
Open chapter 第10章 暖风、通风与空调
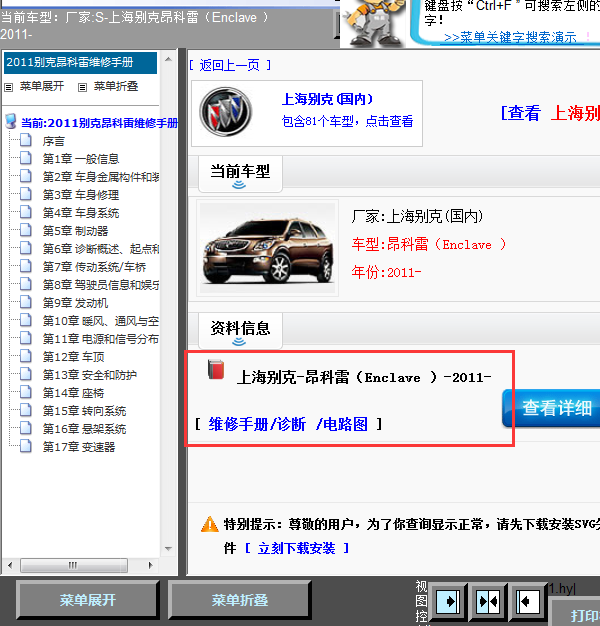coord(101,321)
